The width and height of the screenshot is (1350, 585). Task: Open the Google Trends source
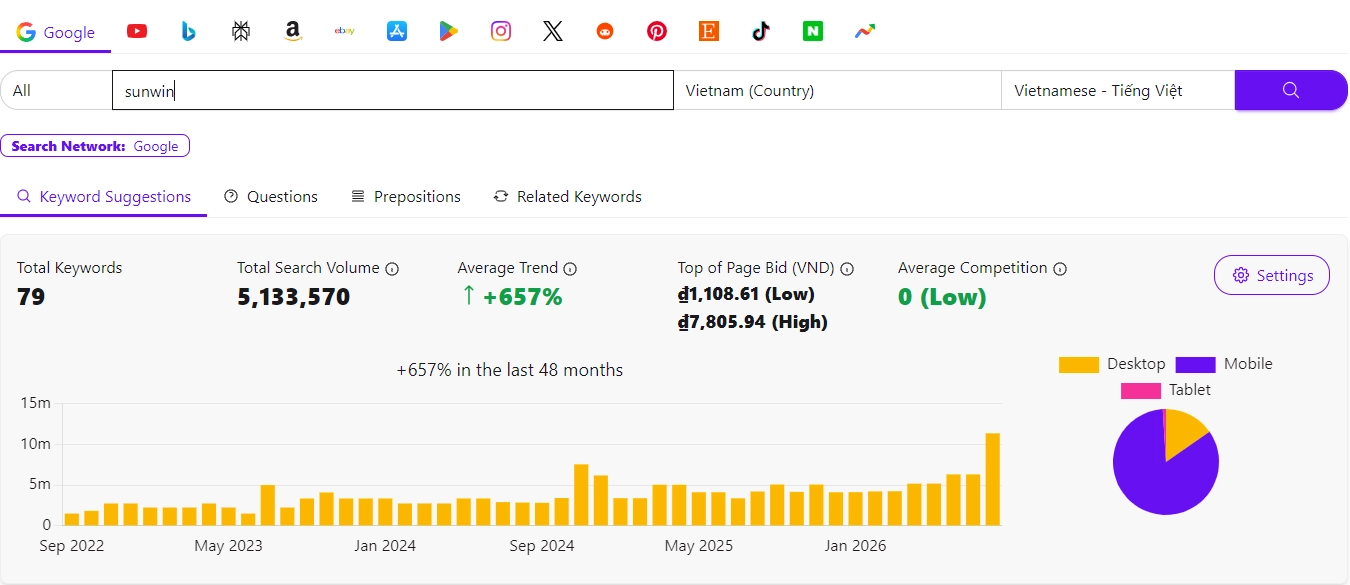(865, 31)
